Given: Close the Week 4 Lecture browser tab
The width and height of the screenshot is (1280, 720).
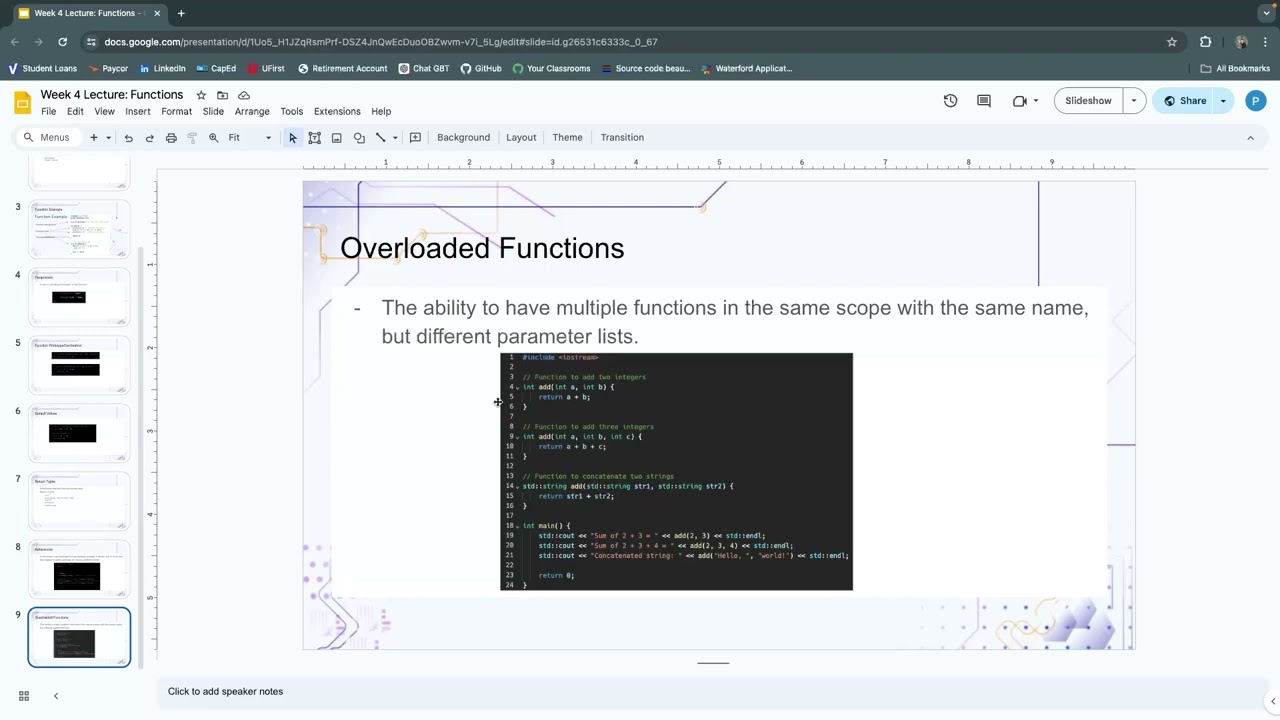Looking at the screenshot, I should click(x=157, y=13).
